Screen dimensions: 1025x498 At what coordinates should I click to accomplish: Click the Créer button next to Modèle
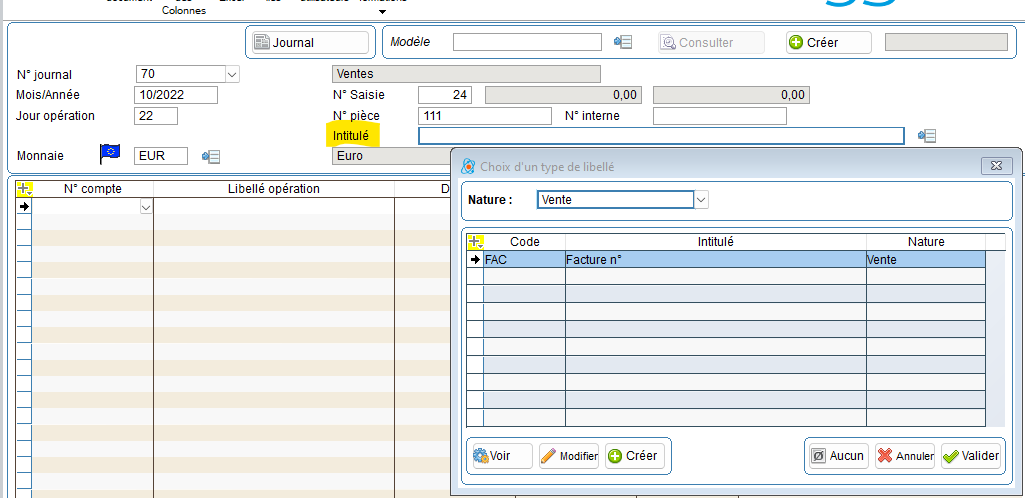coord(827,42)
